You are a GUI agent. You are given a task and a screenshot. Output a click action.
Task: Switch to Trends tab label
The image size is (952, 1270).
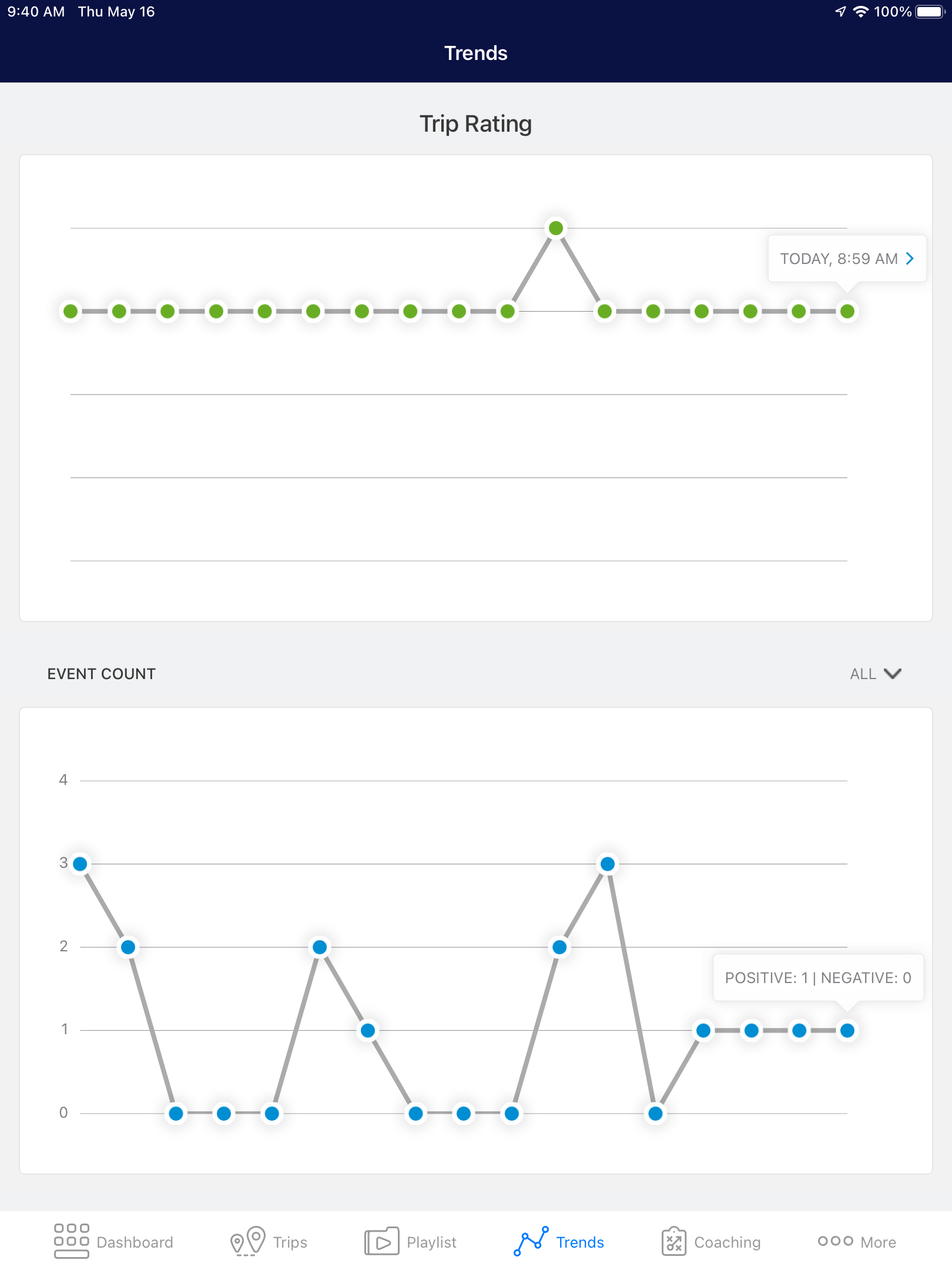(580, 1242)
